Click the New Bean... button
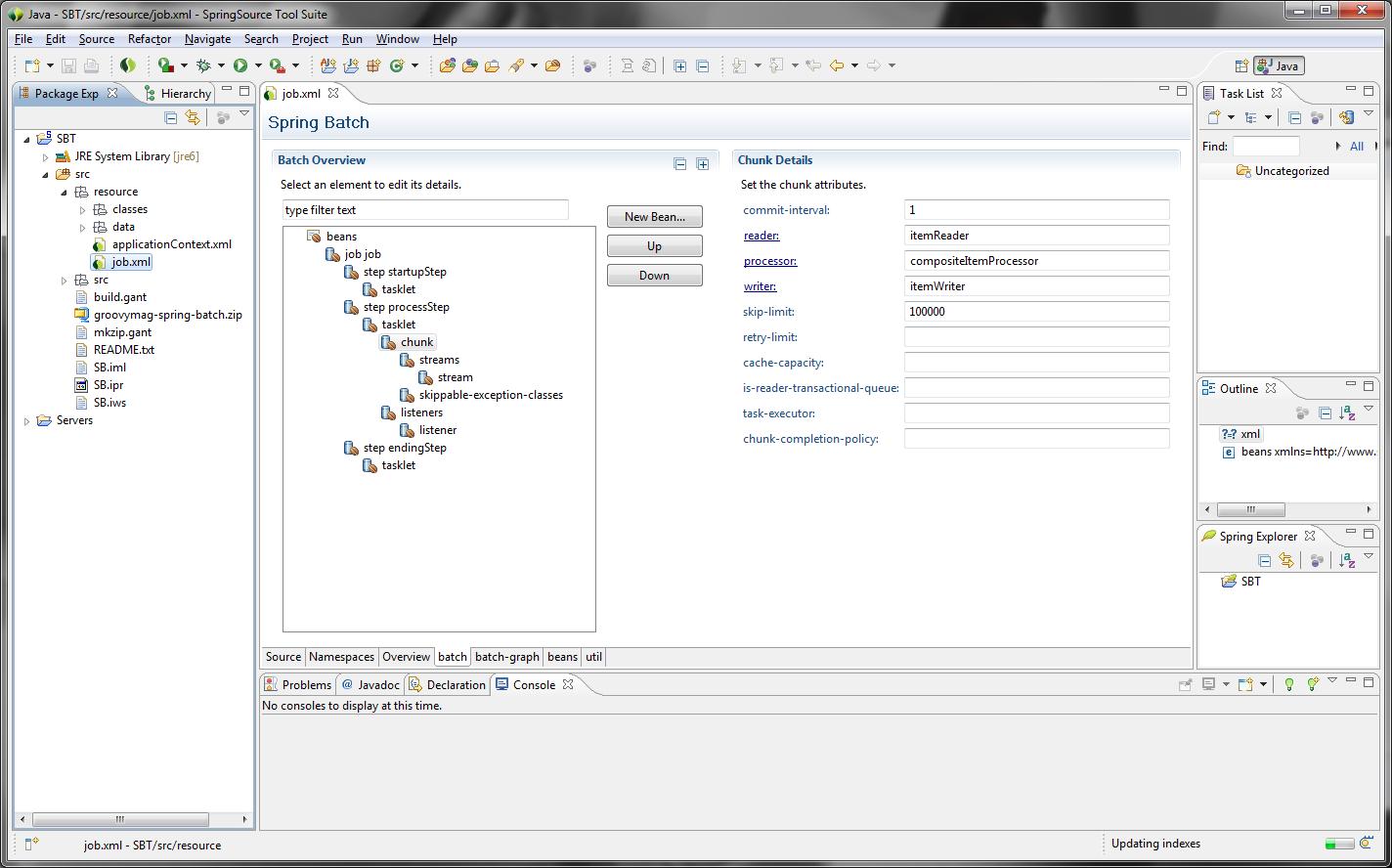 (655, 217)
